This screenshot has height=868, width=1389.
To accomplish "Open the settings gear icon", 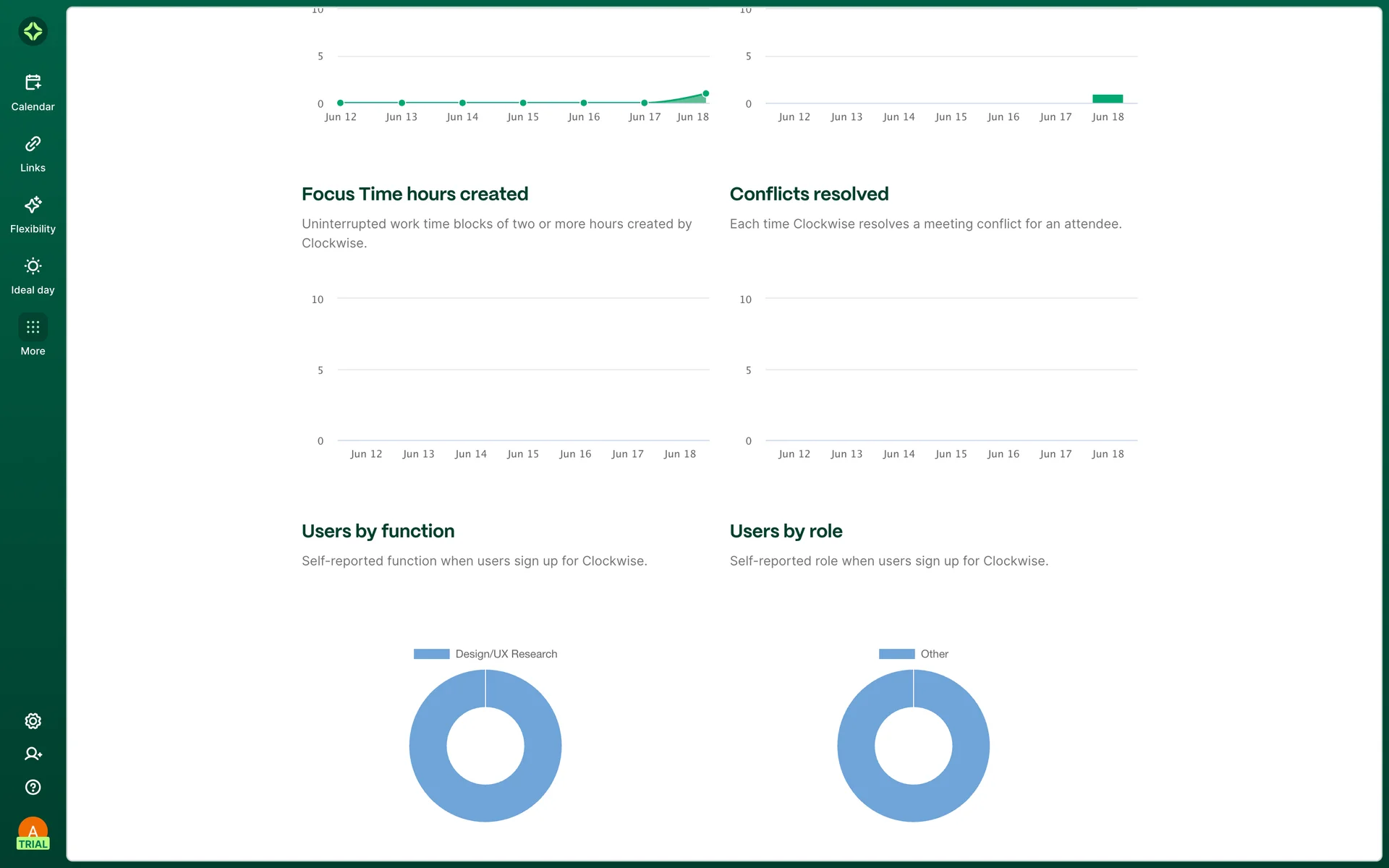I will 33,721.
